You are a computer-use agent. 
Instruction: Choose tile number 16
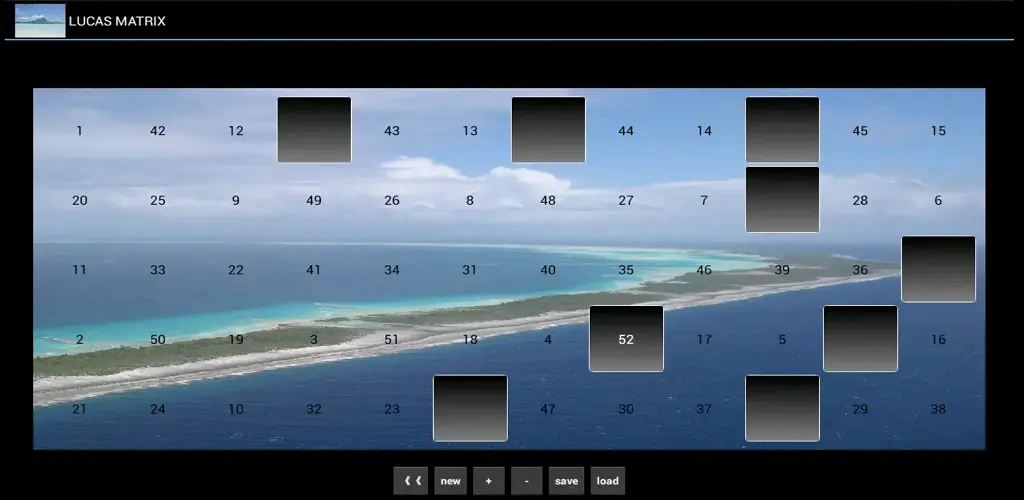click(x=938, y=339)
